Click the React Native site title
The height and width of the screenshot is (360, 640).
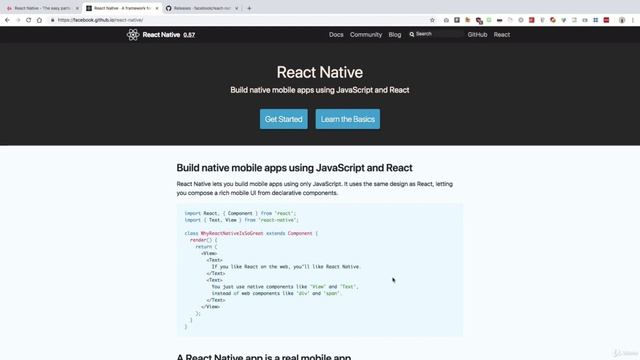click(x=161, y=35)
